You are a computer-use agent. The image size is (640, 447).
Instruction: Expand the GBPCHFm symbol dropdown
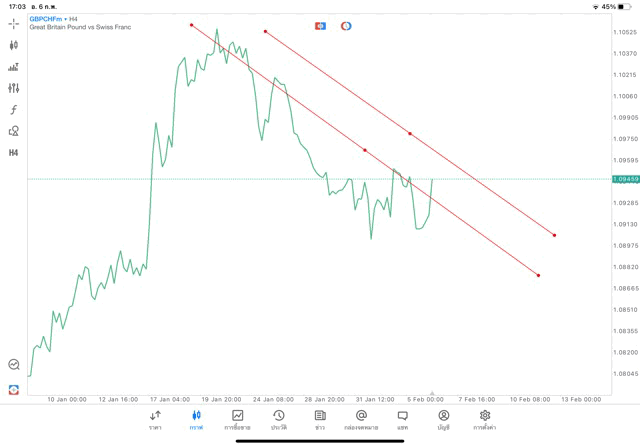pos(48,18)
